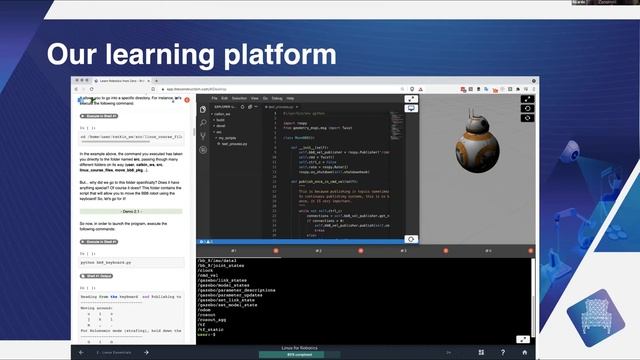Switch to shell tab #4

tap(488, 251)
